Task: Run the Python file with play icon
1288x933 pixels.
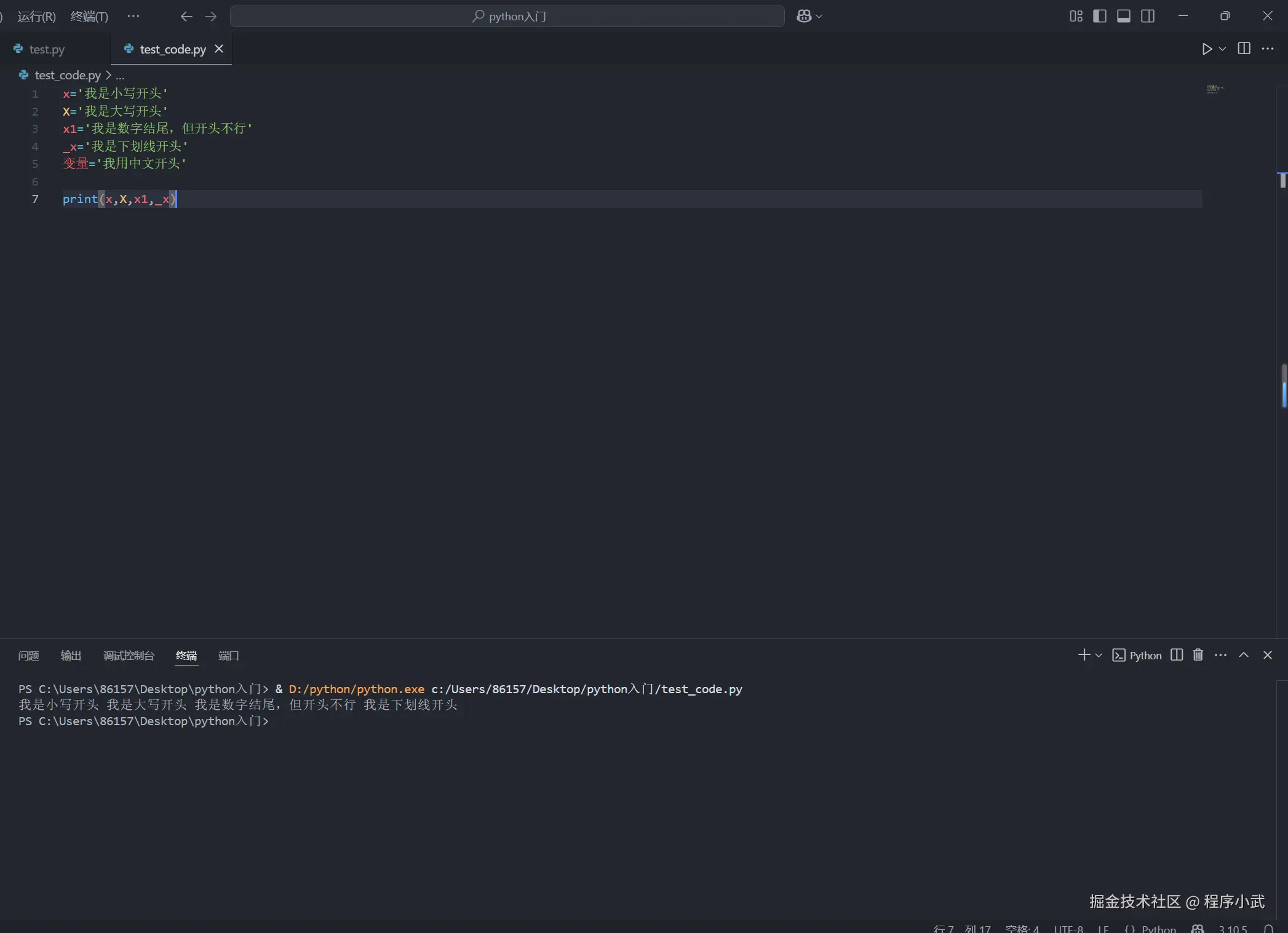Action: click(1207, 49)
